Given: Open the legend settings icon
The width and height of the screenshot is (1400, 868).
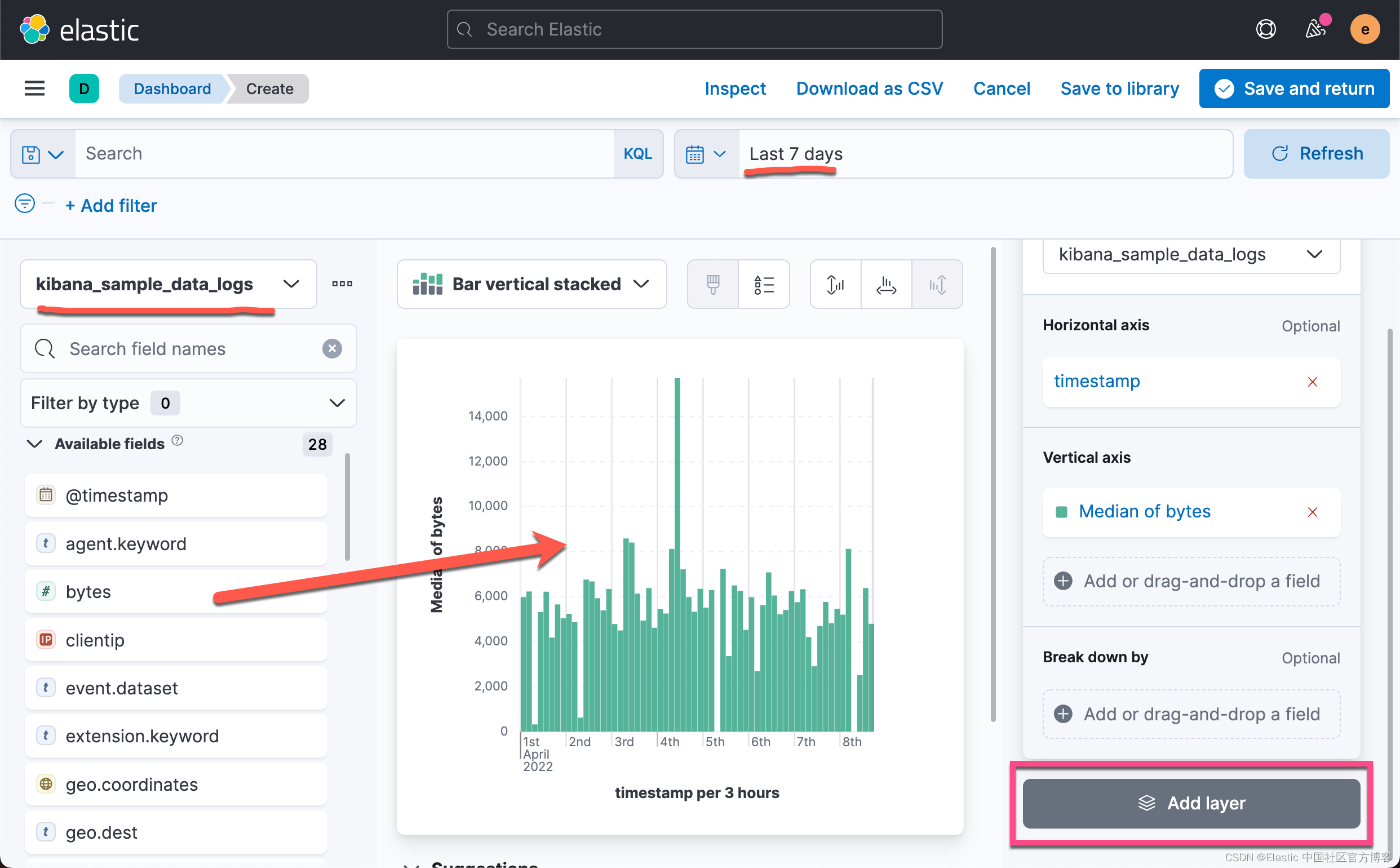Looking at the screenshot, I should tap(764, 284).
